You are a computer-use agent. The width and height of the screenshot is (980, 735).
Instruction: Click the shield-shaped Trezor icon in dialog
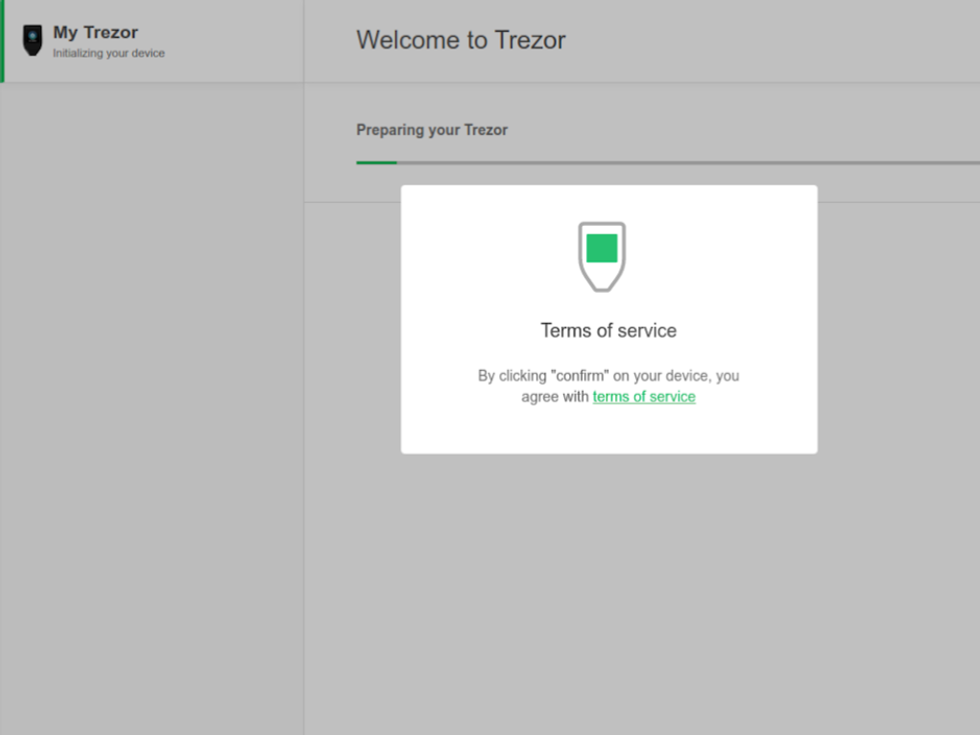click(x=602, y=256)
